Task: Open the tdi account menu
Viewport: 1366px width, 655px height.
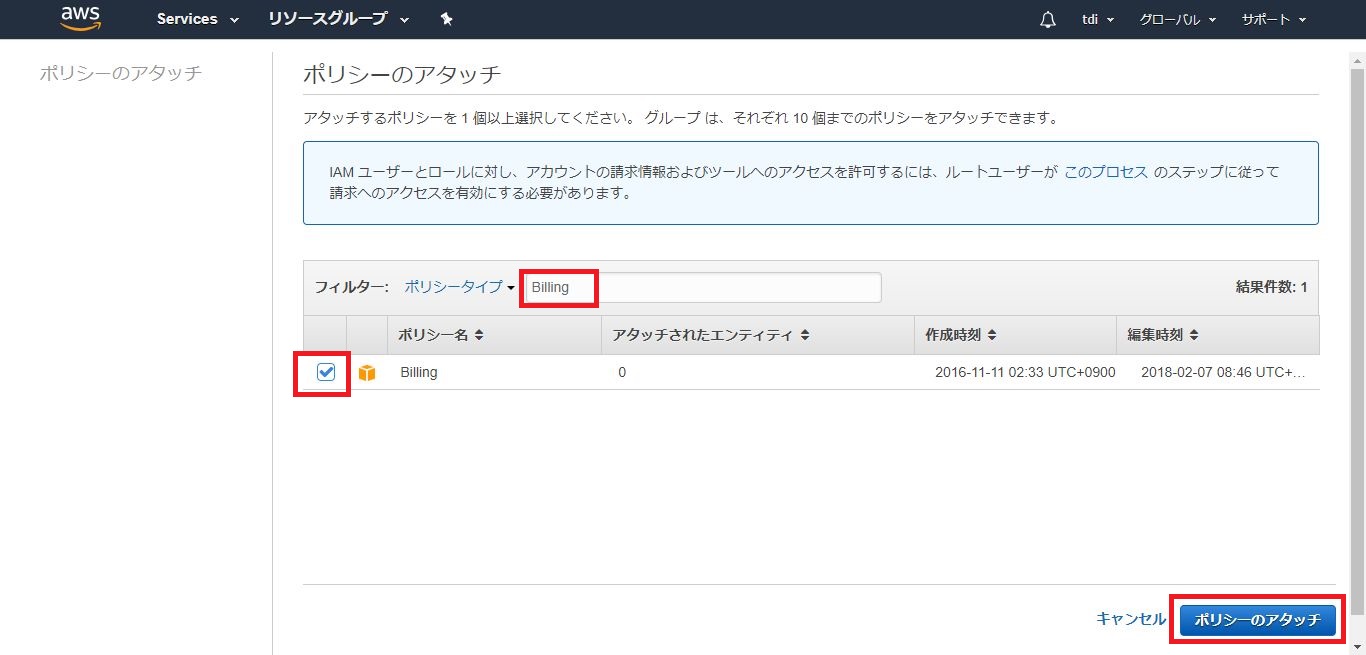Action: (1098, 19)
